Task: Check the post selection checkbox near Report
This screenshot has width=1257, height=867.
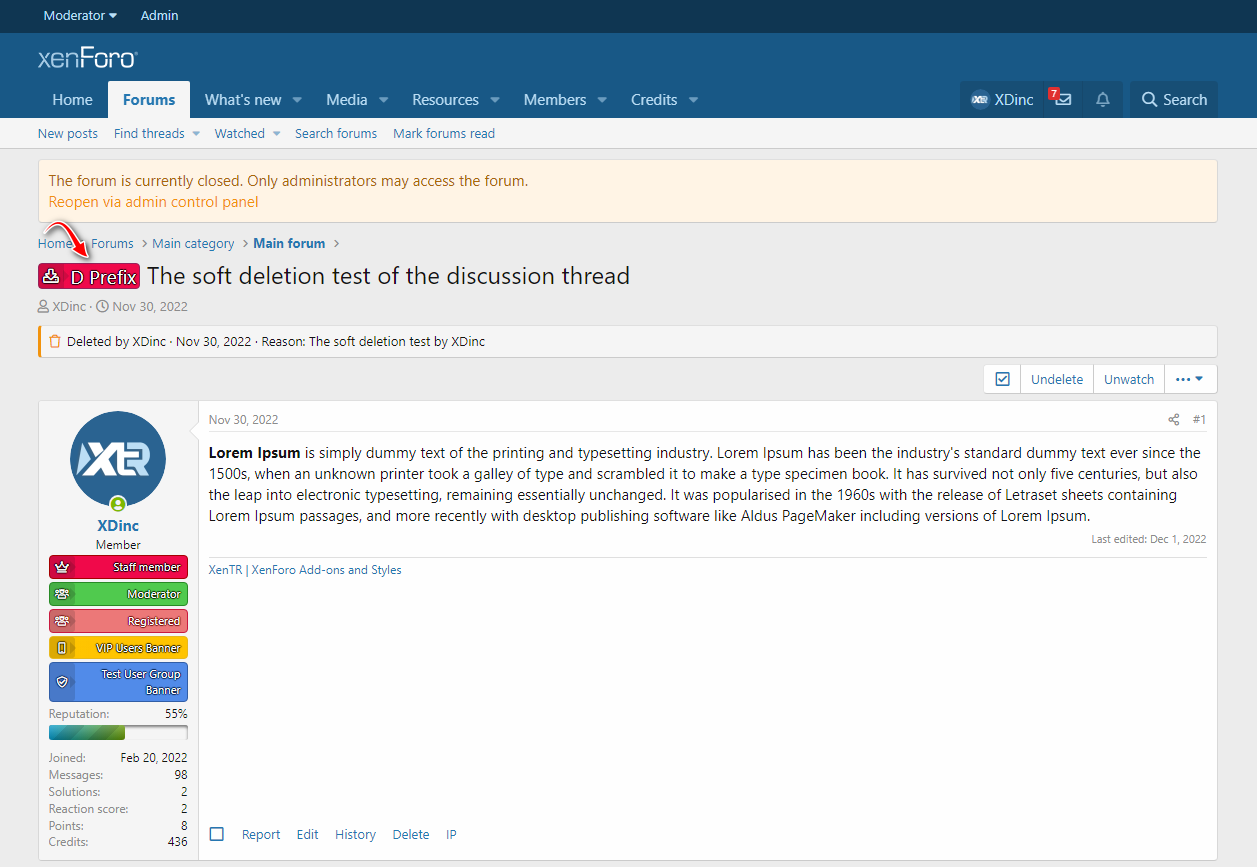Action: click(x=217, y=834)
